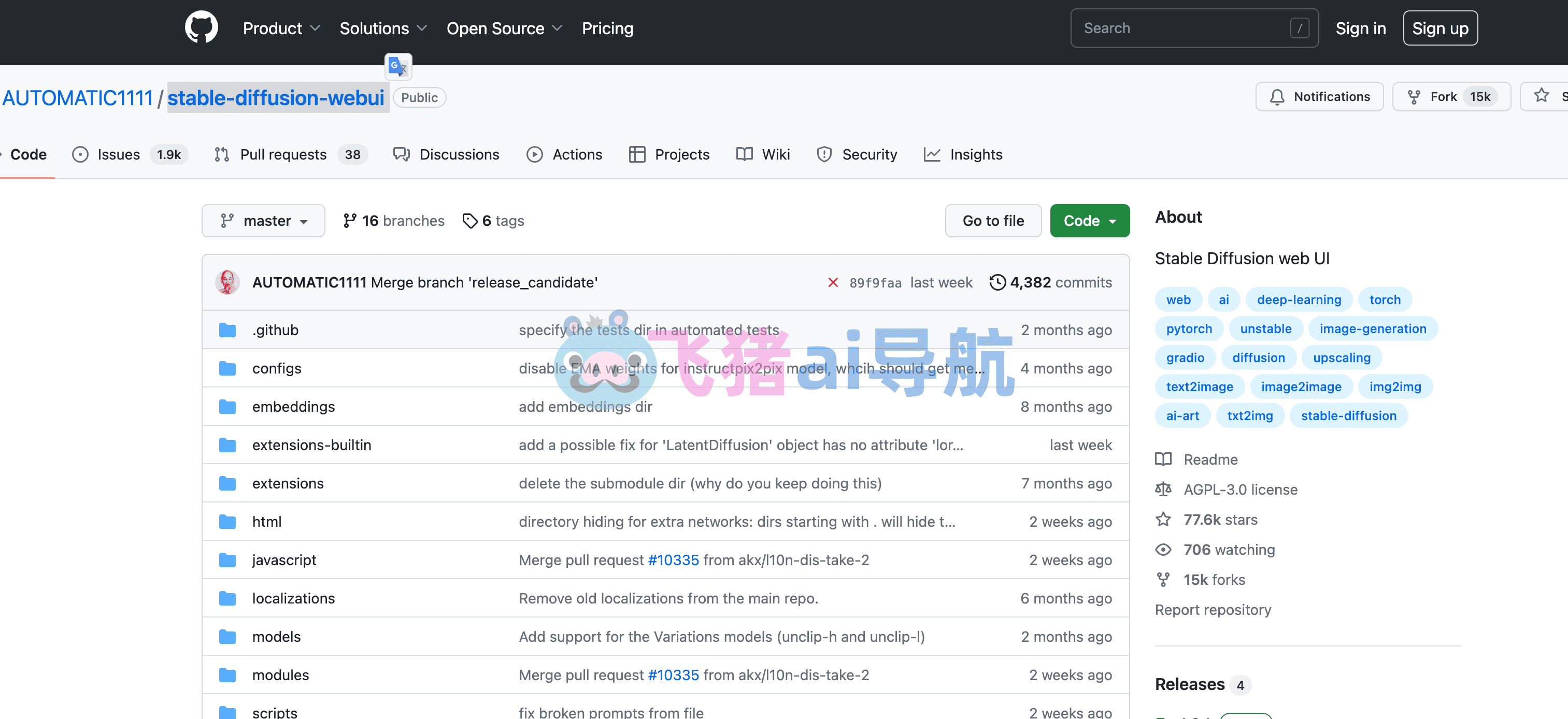The height and width of the screenshot is (719, 1568).
Task: Open the green Code dropdown
Action: (x=1089, y=221)
